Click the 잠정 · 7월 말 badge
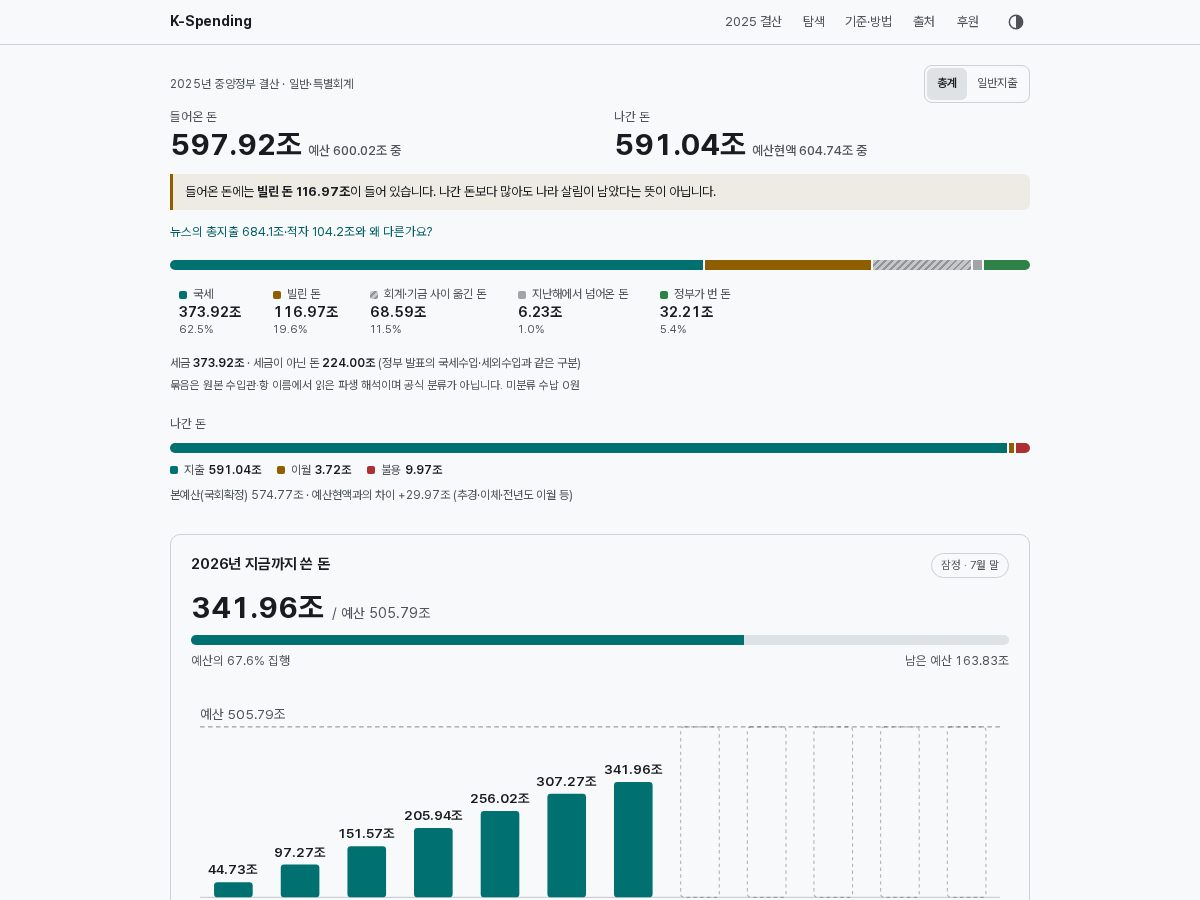This screenshot has width=1200, height=900. click(970, 565)
